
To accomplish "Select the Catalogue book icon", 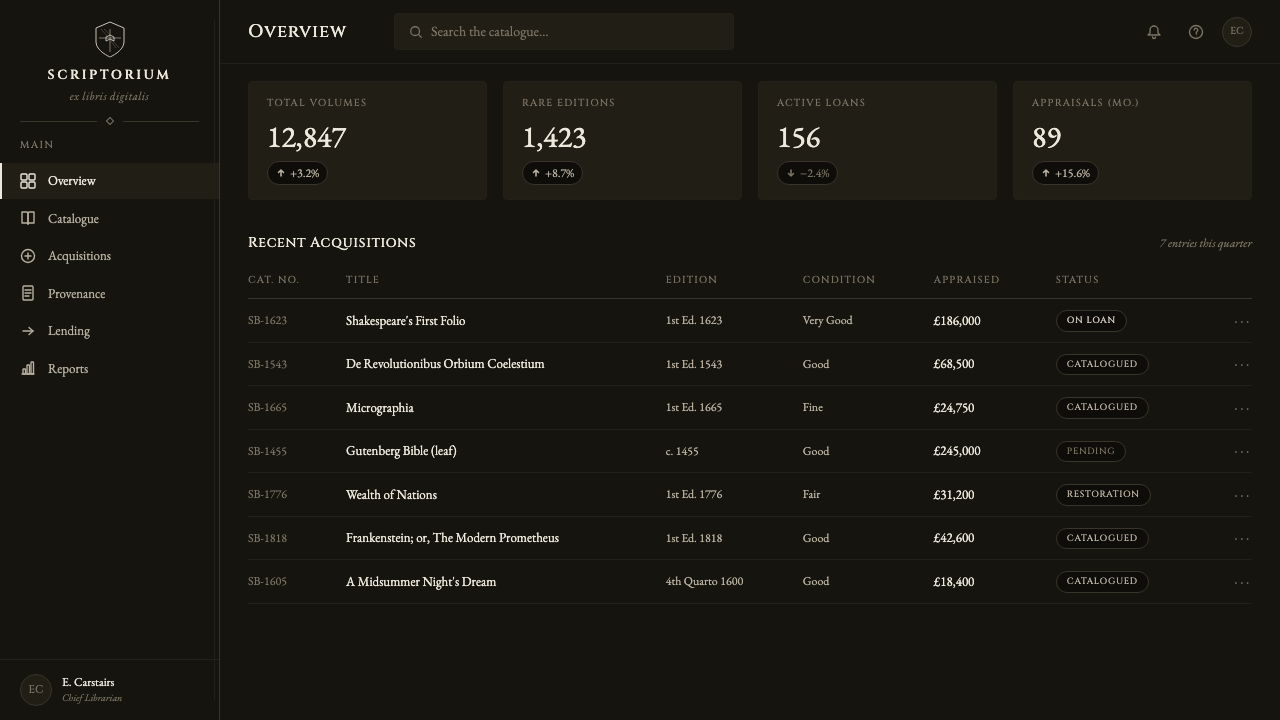I will 28,218.
